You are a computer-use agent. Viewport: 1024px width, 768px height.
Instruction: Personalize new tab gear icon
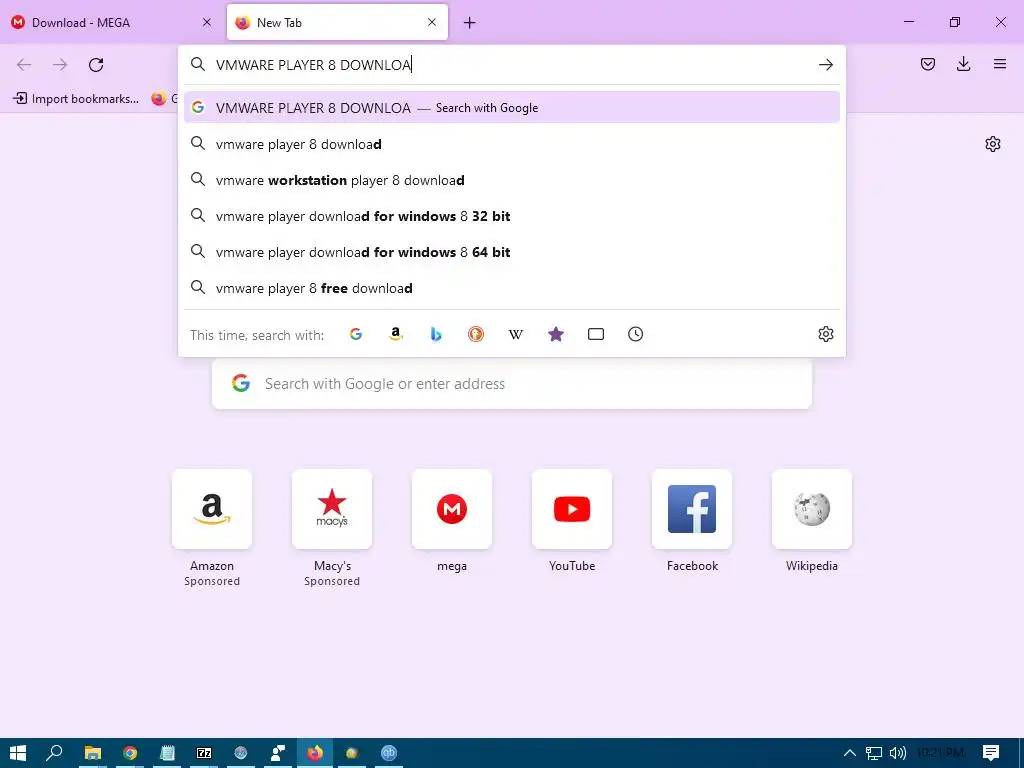[x=993, y=144]
